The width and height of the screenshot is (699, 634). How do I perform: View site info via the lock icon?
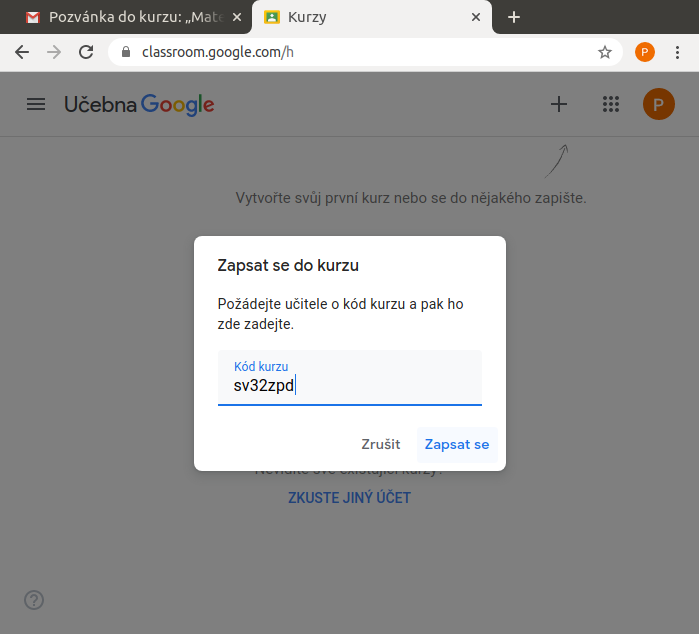point(126,52)
